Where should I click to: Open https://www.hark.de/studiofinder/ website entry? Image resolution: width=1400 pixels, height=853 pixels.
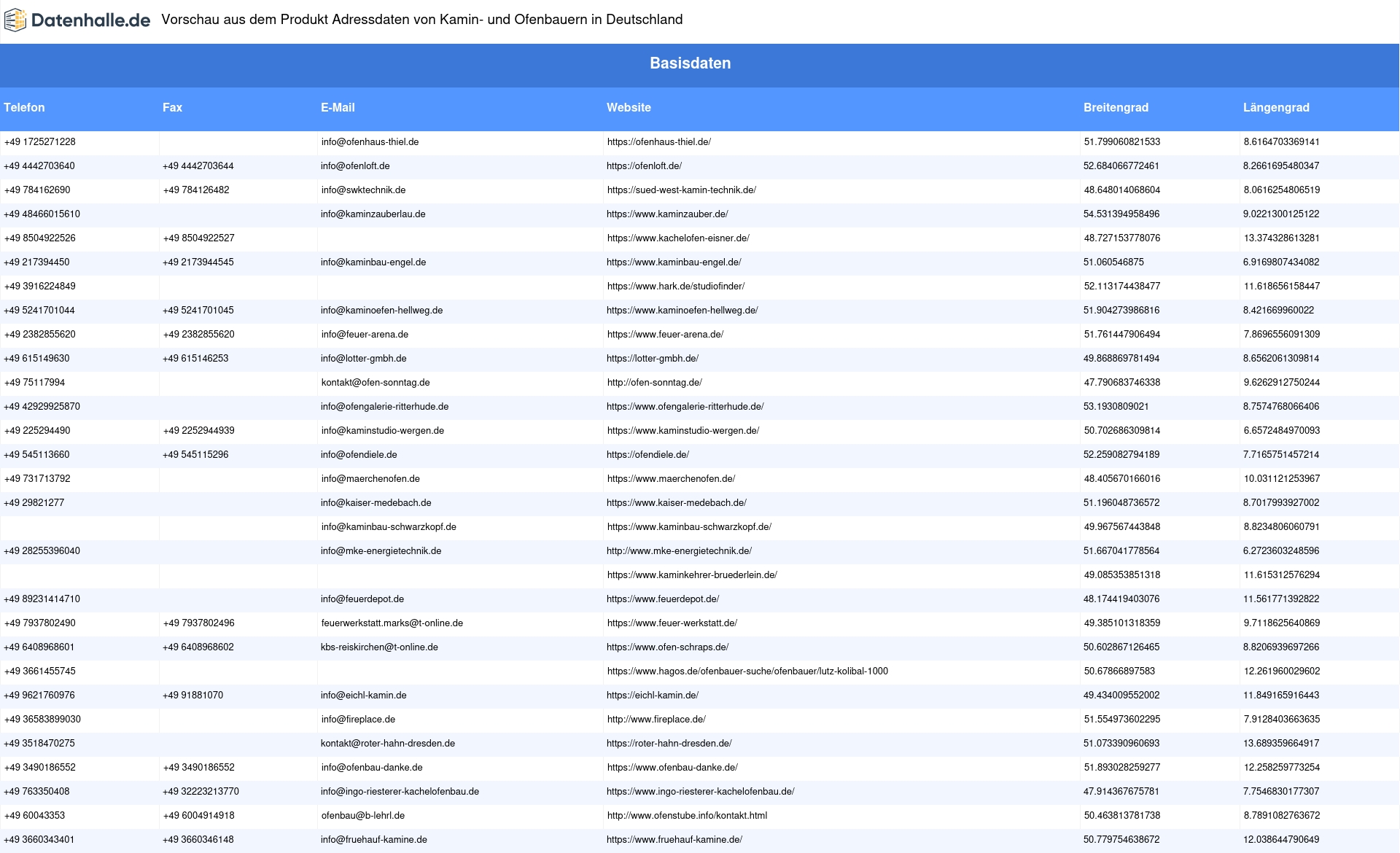(x=676, y=287)
